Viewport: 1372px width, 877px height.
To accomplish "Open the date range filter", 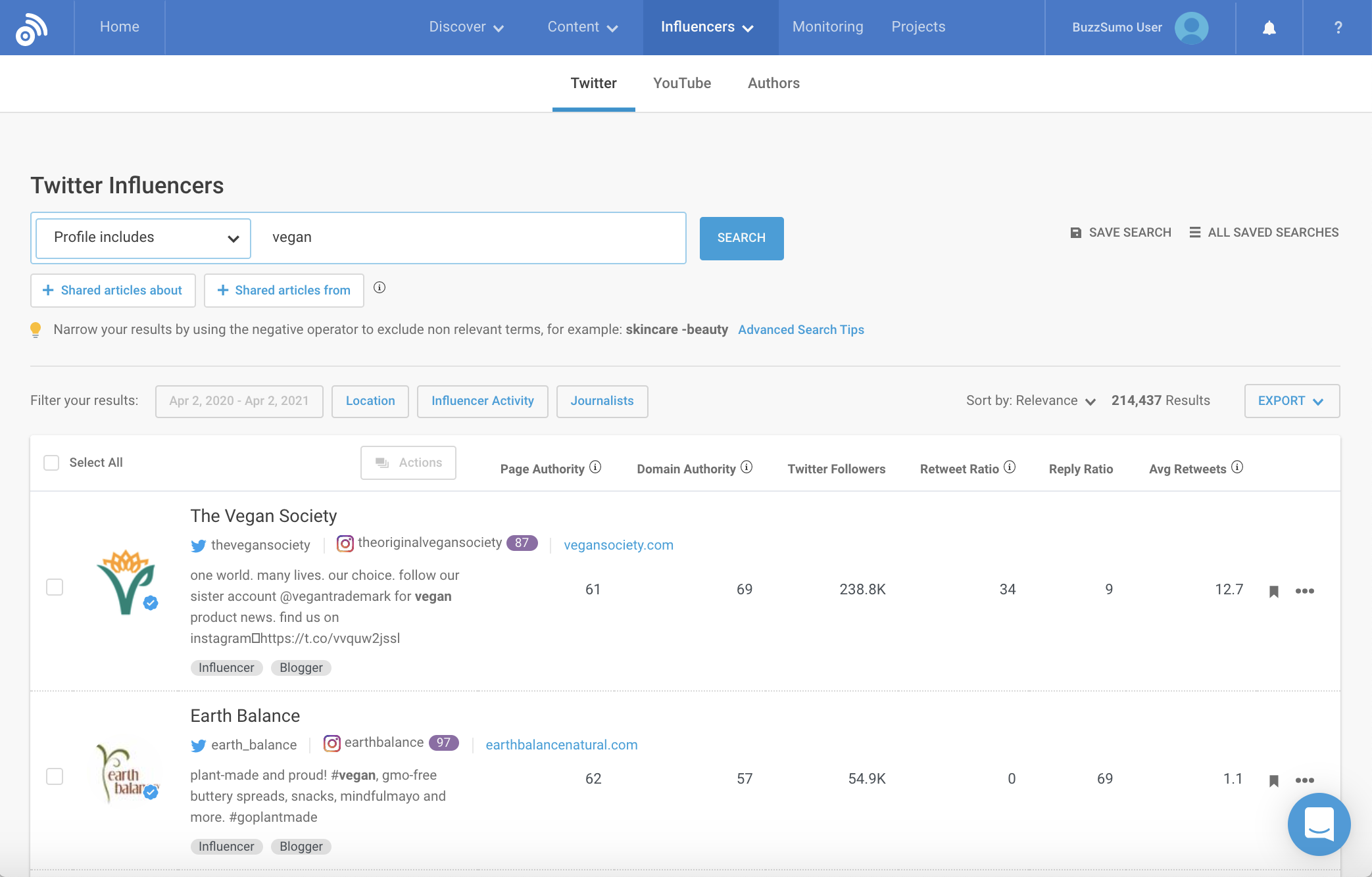I will [239, 401].
